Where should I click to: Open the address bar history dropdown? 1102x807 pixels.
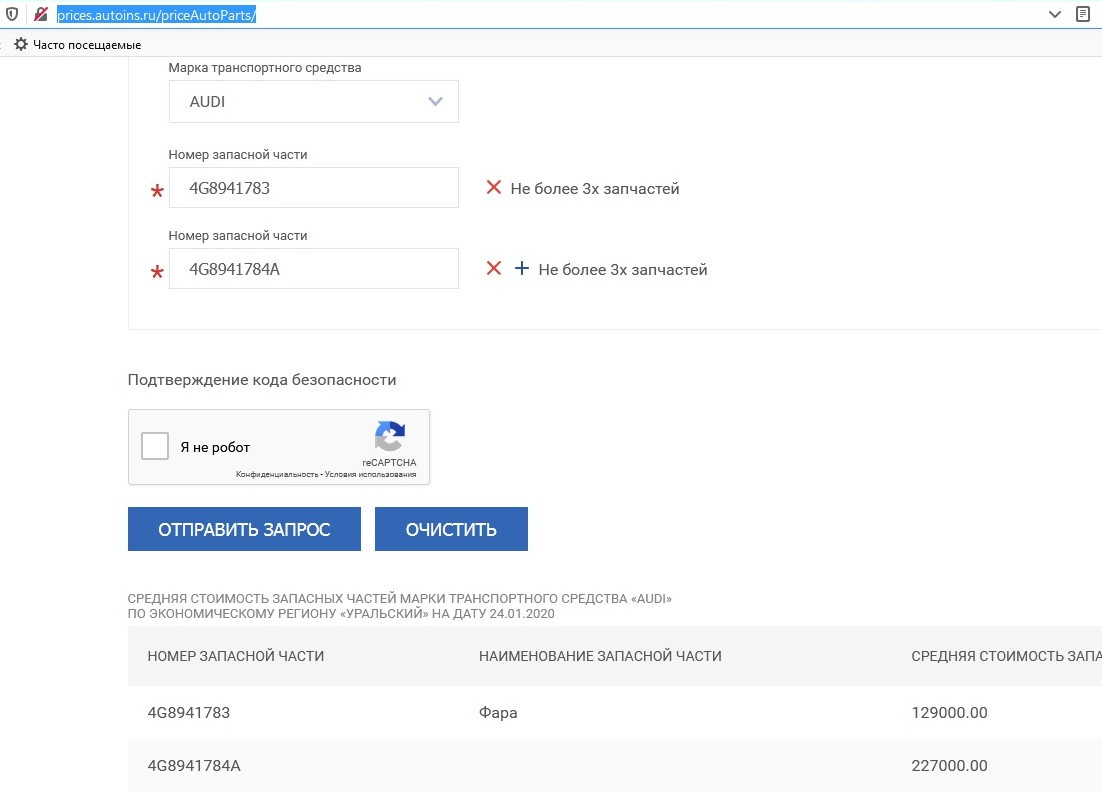pos(1054,15)
